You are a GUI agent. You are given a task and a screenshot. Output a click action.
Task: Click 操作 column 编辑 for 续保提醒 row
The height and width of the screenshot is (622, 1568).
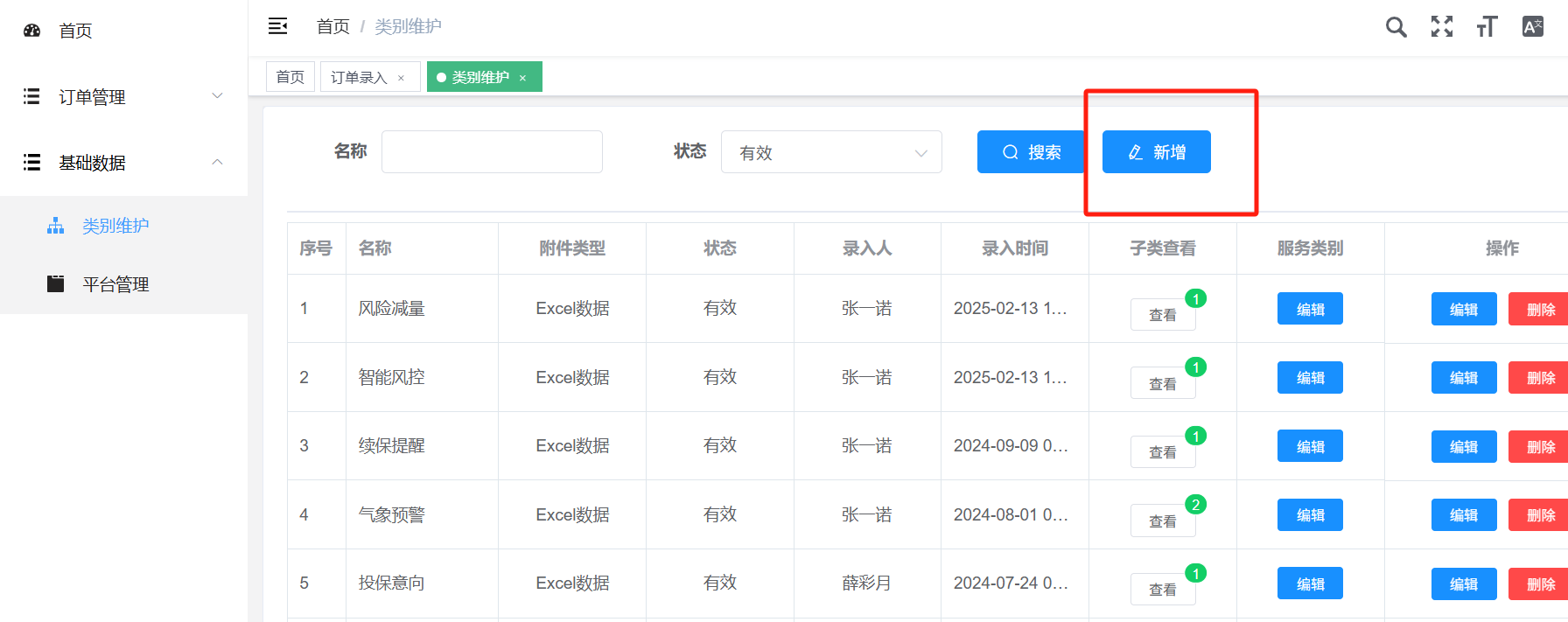(1464, 446)
